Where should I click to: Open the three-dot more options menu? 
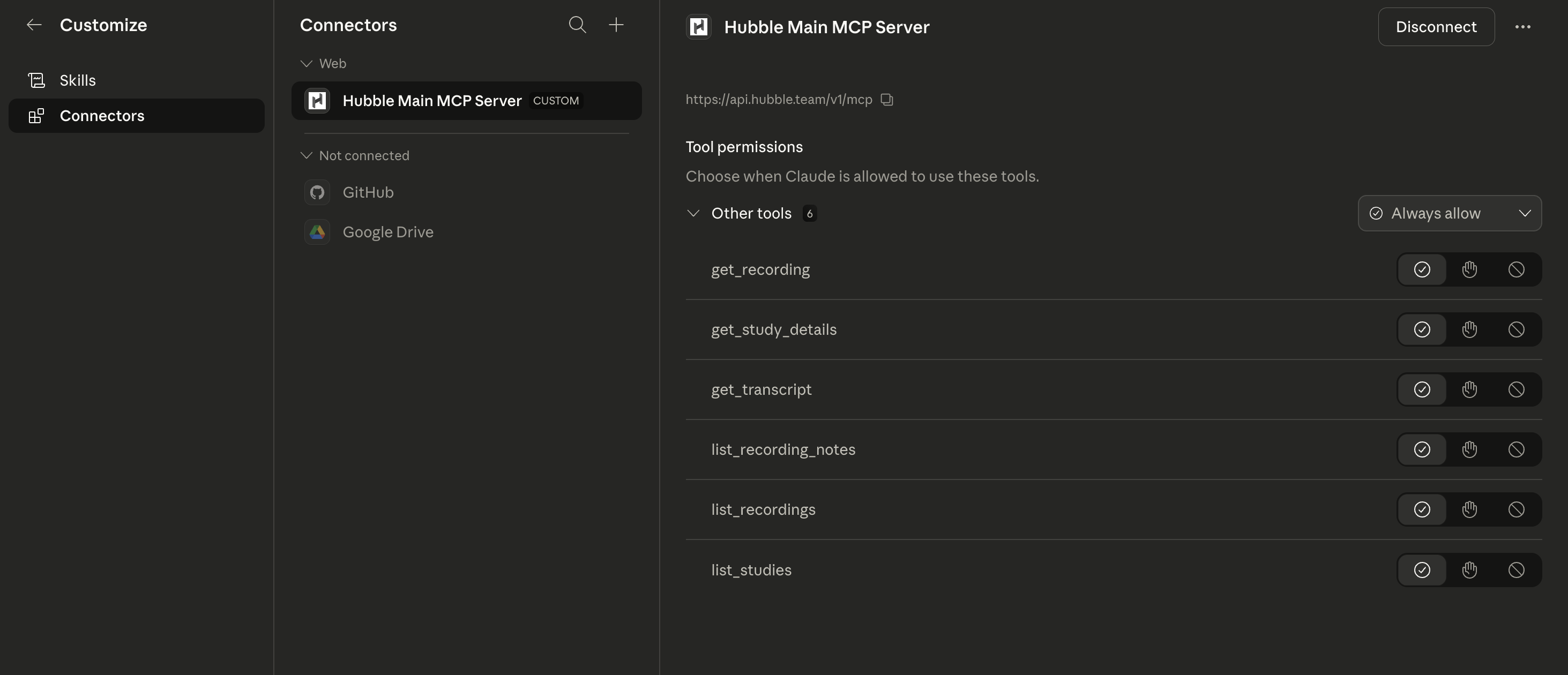pos(1522,27)
